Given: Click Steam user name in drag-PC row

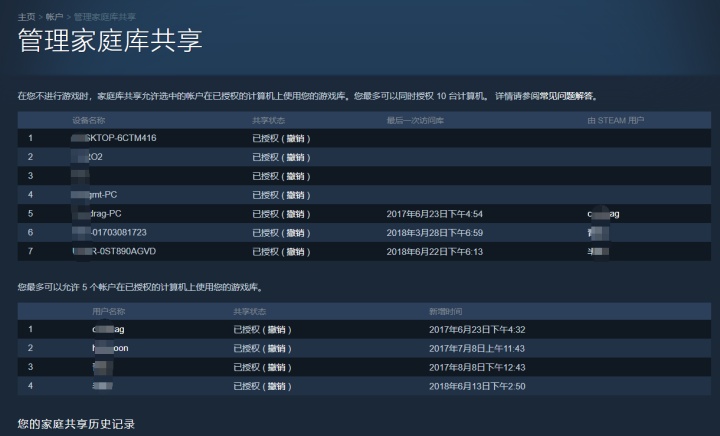Looking at the screenshot, I should (x=603, y=214).
